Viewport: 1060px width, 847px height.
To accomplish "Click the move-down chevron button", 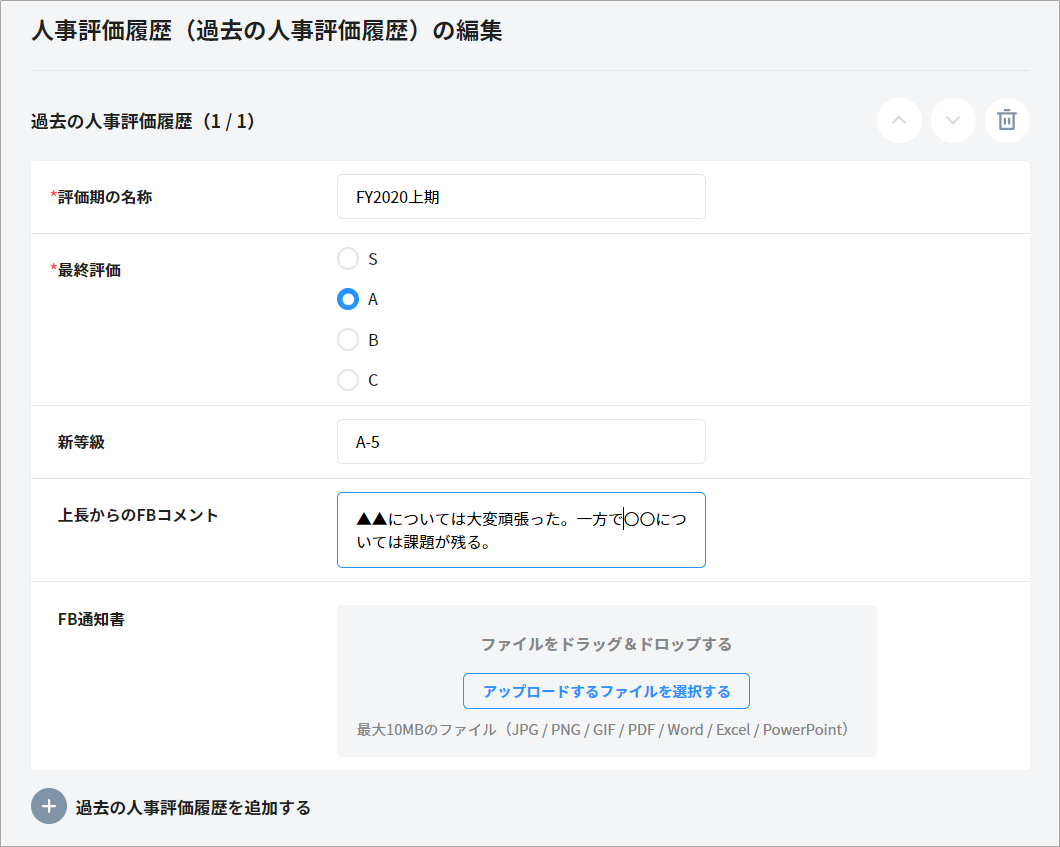I will point(953,121).
